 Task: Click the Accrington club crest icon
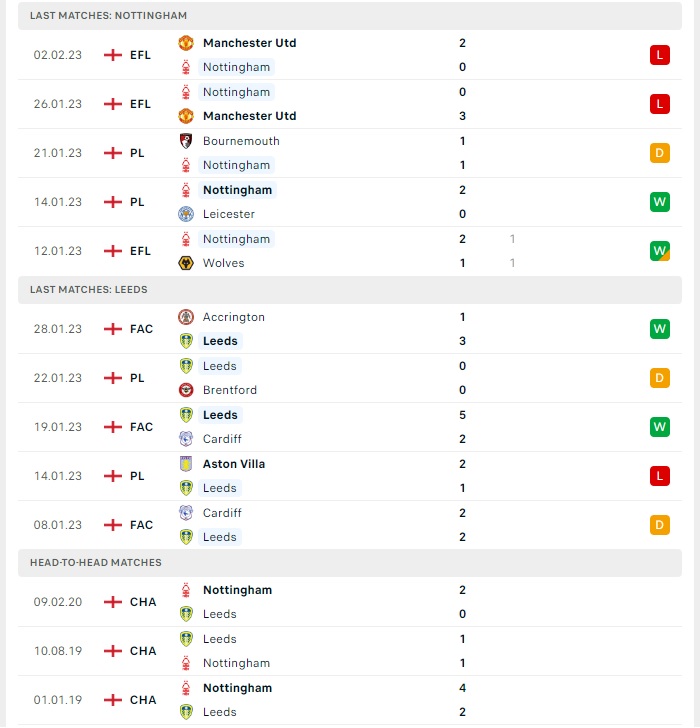pyautogui.click(x=186, y=317)
